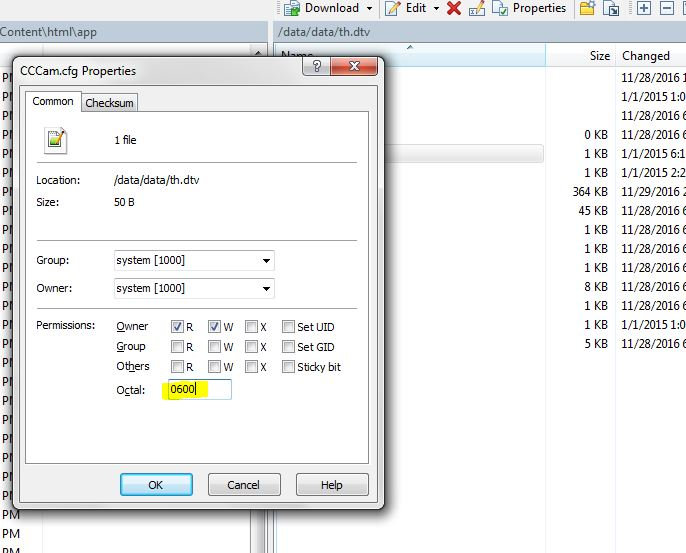Click the Download toolbar button

[322, 8]
